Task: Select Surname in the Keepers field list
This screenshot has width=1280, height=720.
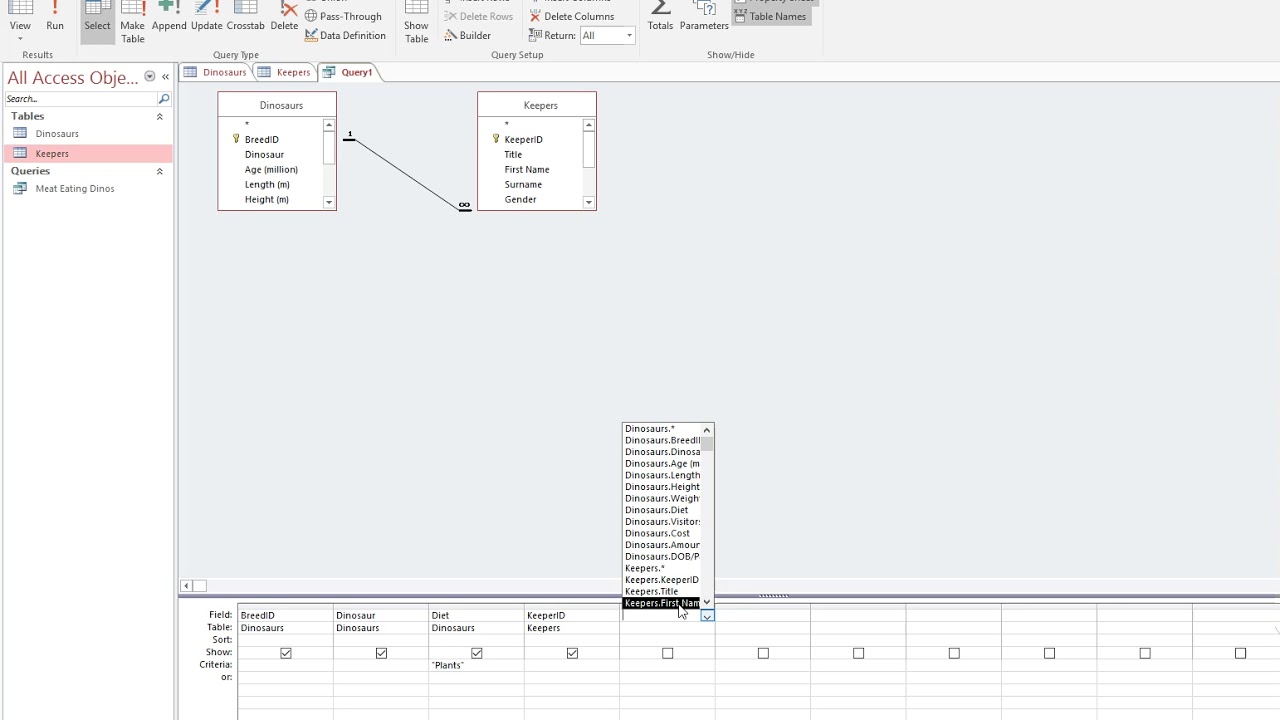Action: (523, 185)
